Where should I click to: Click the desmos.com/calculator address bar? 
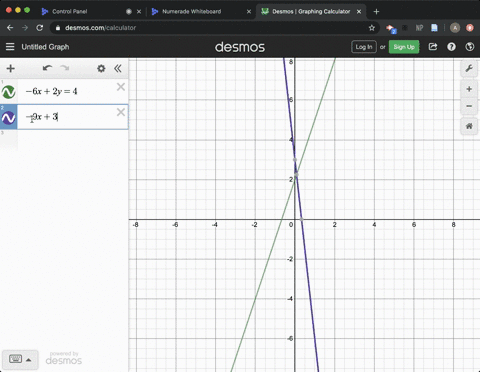(213, 28)
